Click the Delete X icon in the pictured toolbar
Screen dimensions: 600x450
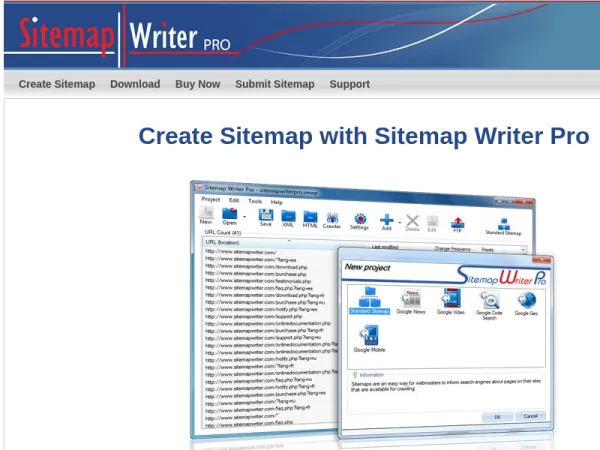[412, 223]
